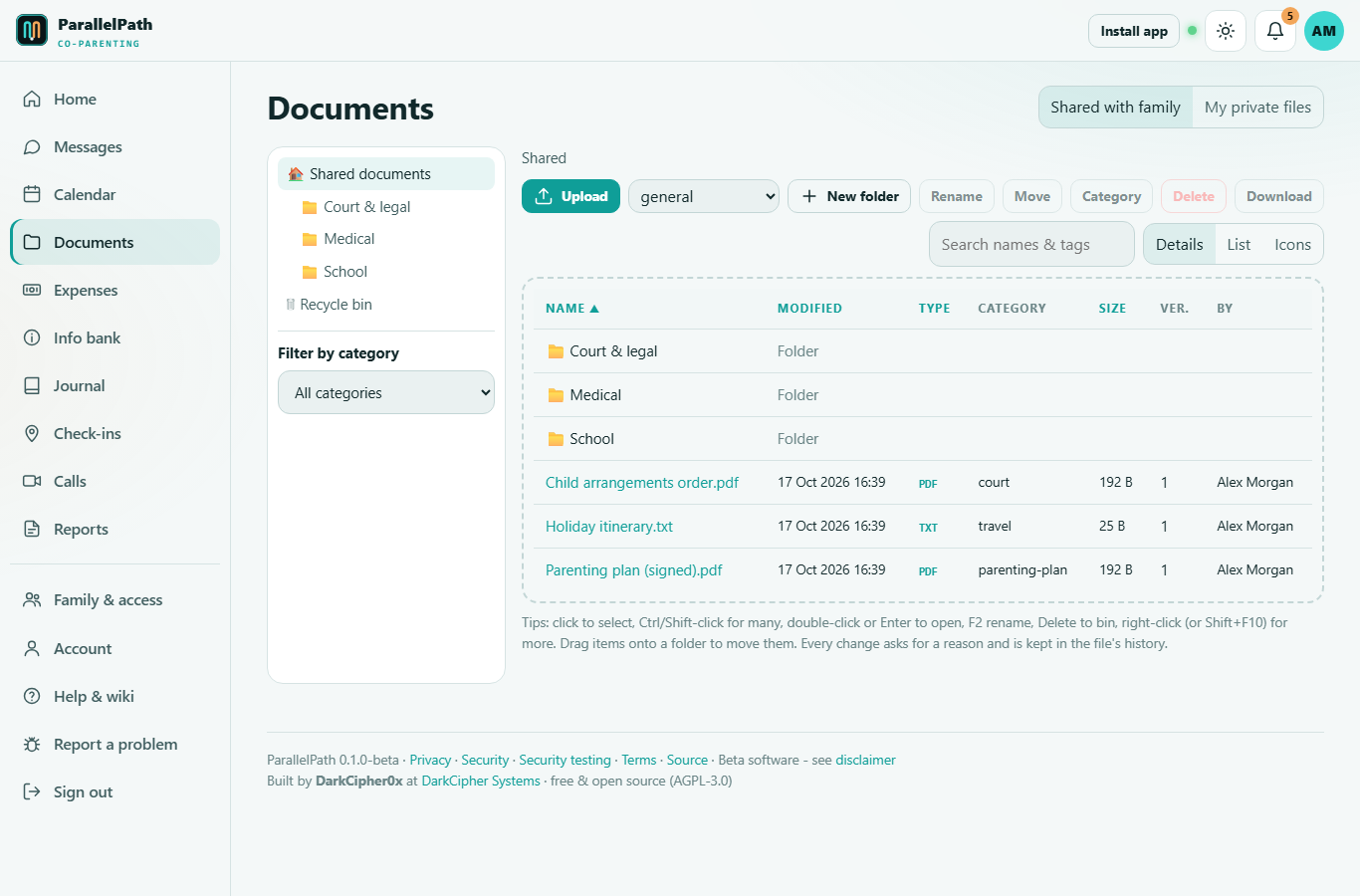
Task: Click the Info bank icon
Action: click(32, 337)
